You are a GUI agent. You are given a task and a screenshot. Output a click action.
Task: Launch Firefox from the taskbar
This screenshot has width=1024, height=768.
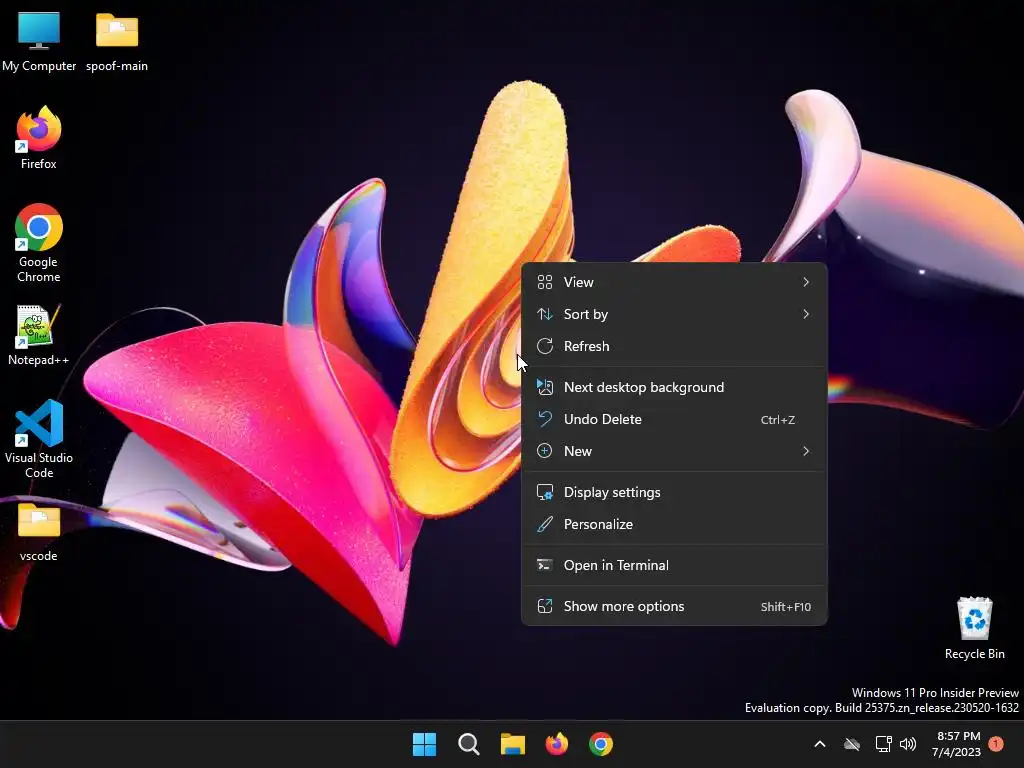pyautogui.click(x=556, y=744)
